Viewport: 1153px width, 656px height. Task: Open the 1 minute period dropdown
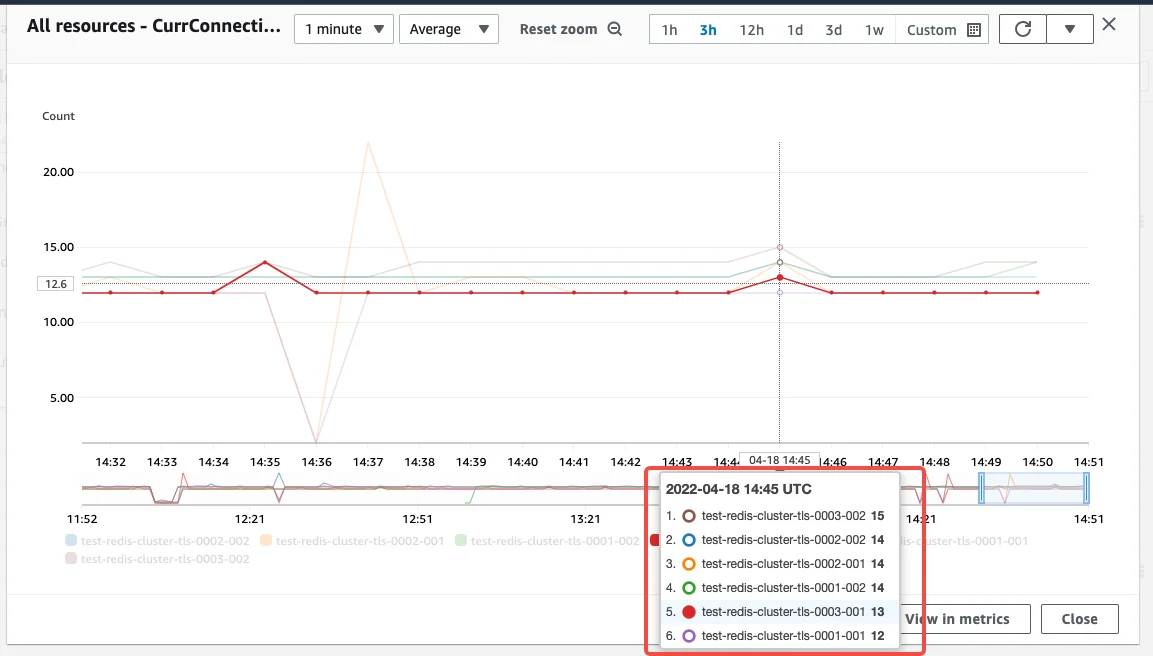343,29
